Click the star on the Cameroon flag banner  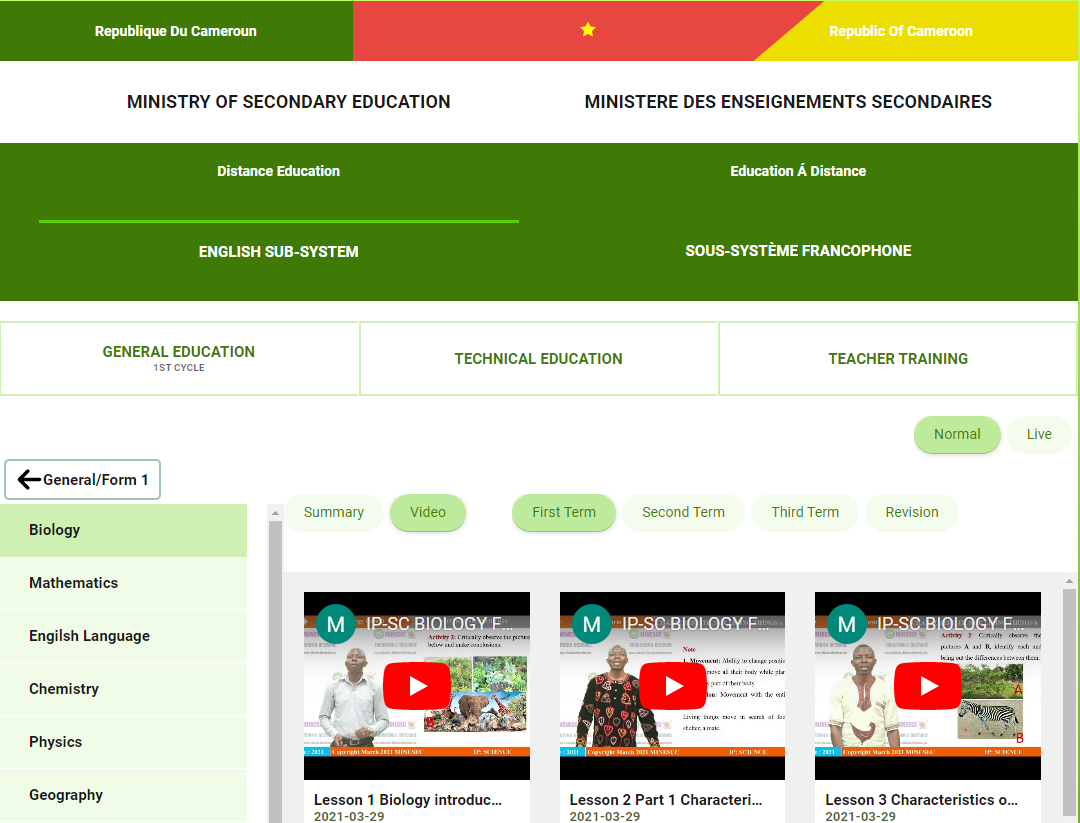coord(587,30)
